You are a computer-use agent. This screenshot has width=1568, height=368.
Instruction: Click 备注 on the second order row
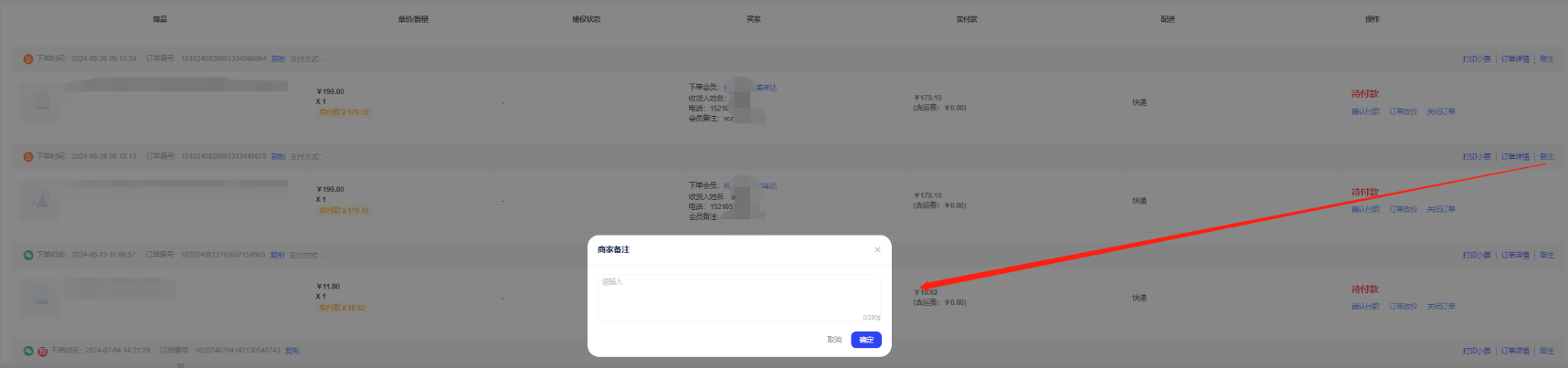pos(1546,157)
